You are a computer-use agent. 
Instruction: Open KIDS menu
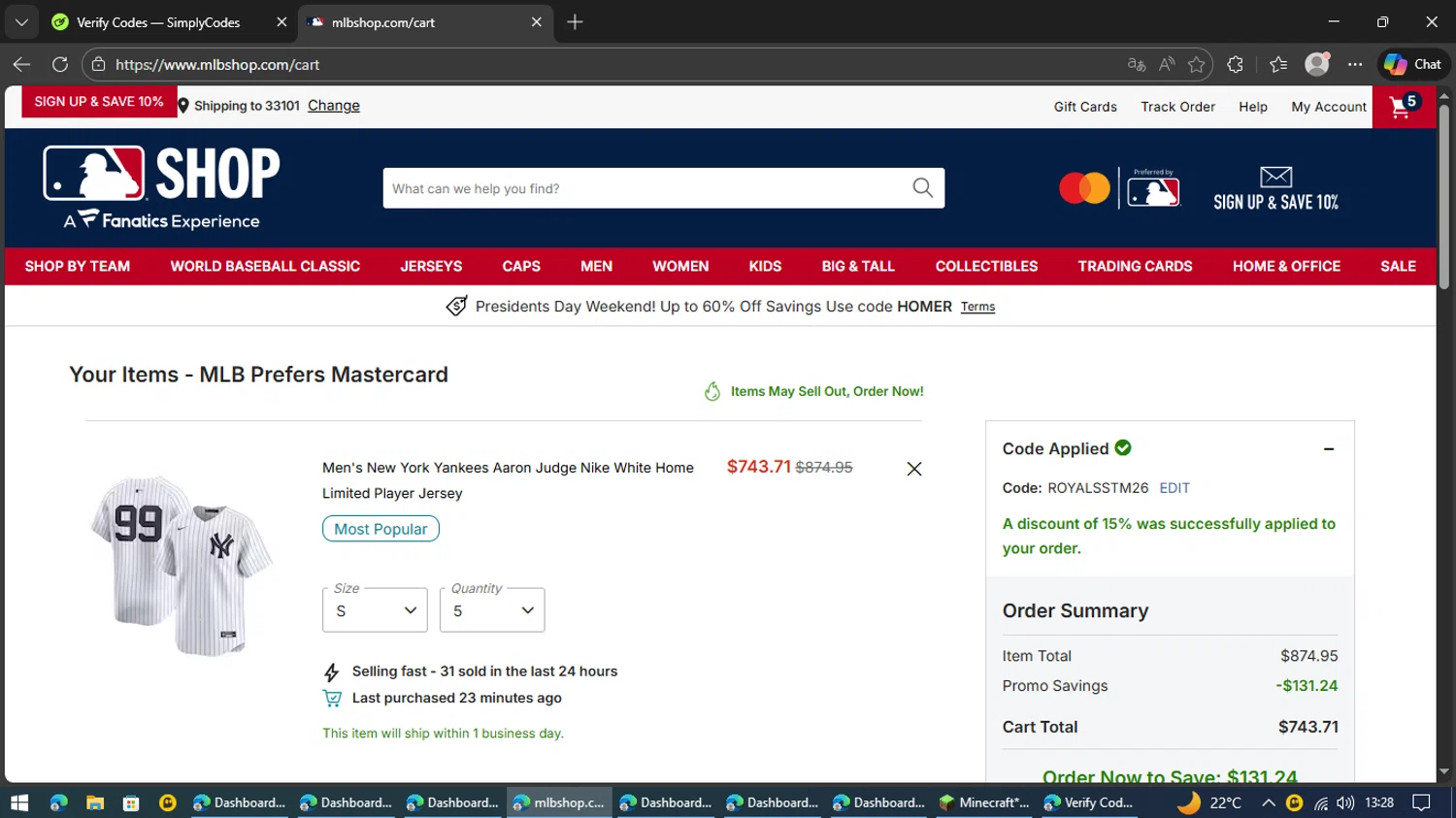click(x=765, y=266)
